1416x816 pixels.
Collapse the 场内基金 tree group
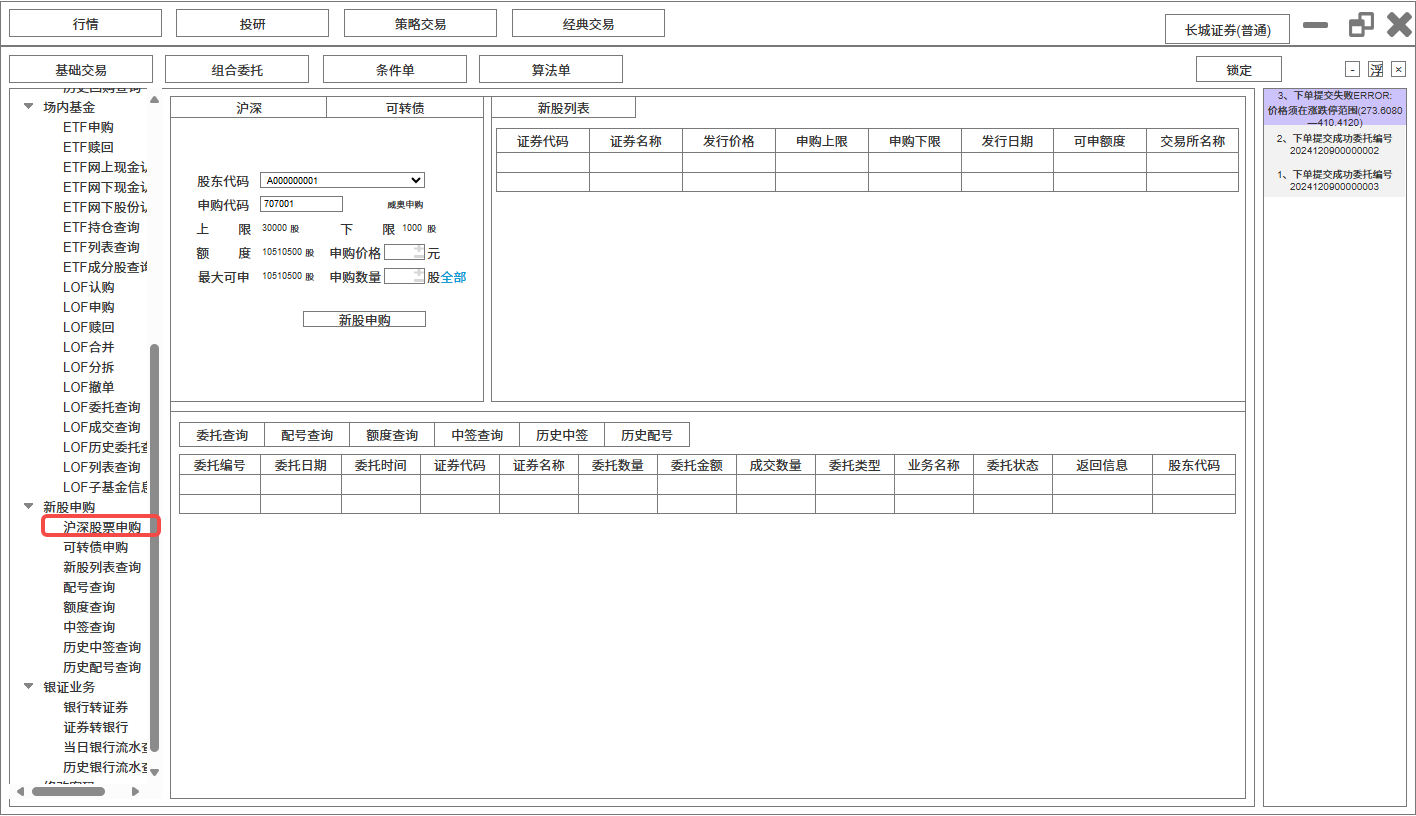coord(29,107)
